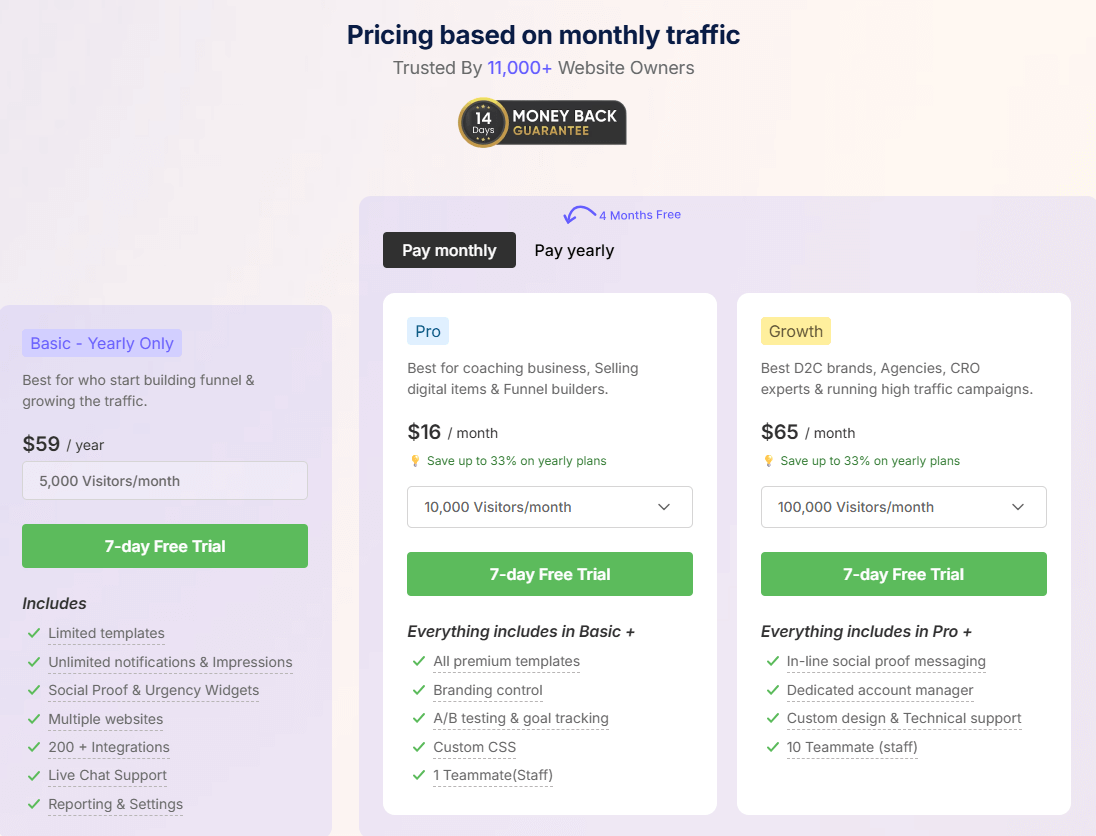Click the checkmark beside In-line social proof messaging
This screenshot has width=1096, height=836.
point(772,661)
